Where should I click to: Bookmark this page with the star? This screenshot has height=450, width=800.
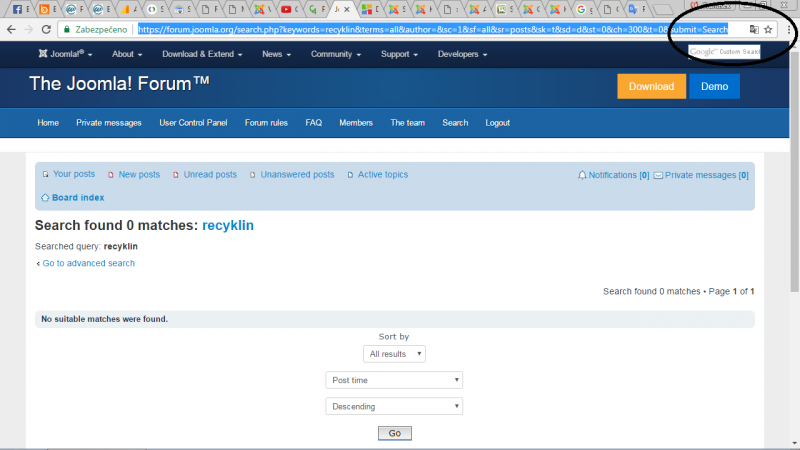(768, 30)
